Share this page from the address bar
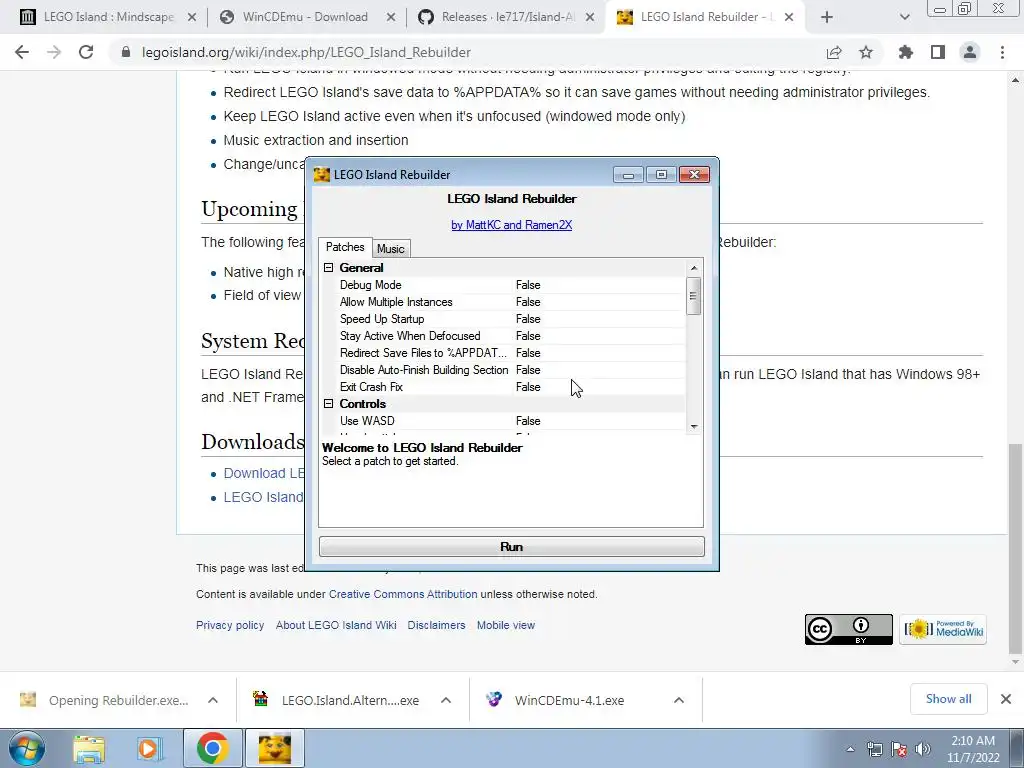The image size is (1024, 768). point(834,52)
